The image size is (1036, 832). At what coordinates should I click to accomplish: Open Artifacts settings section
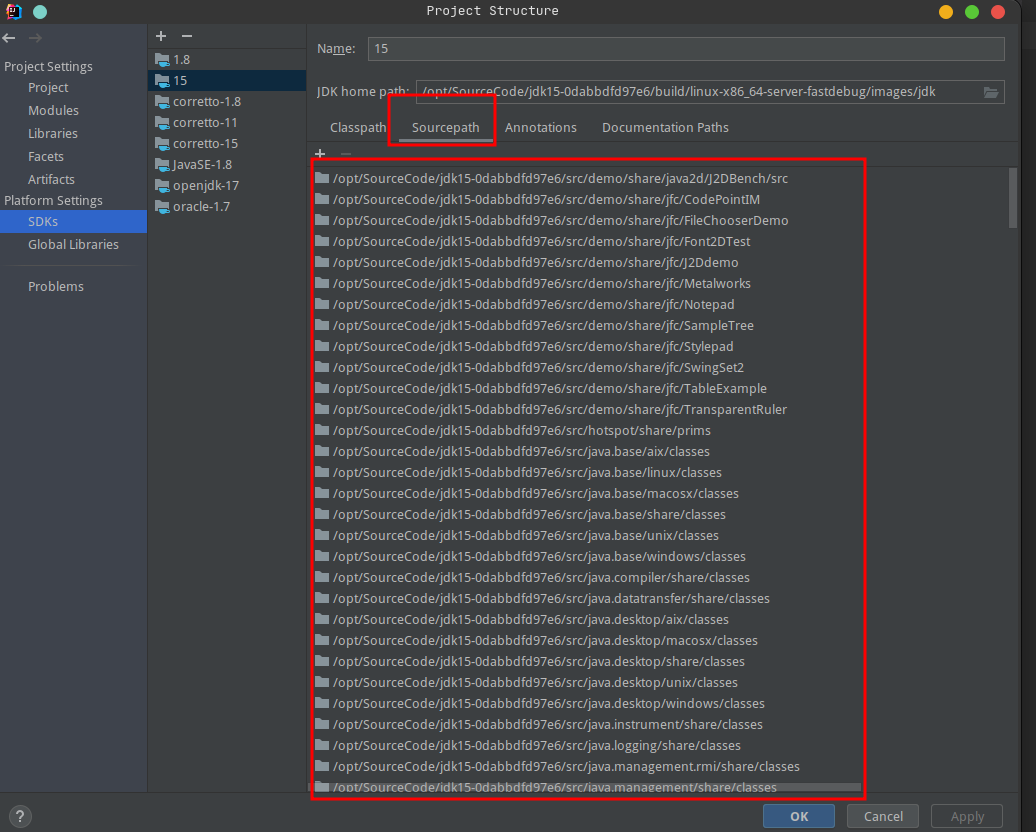pyautogui.click(x=51, y=179)
